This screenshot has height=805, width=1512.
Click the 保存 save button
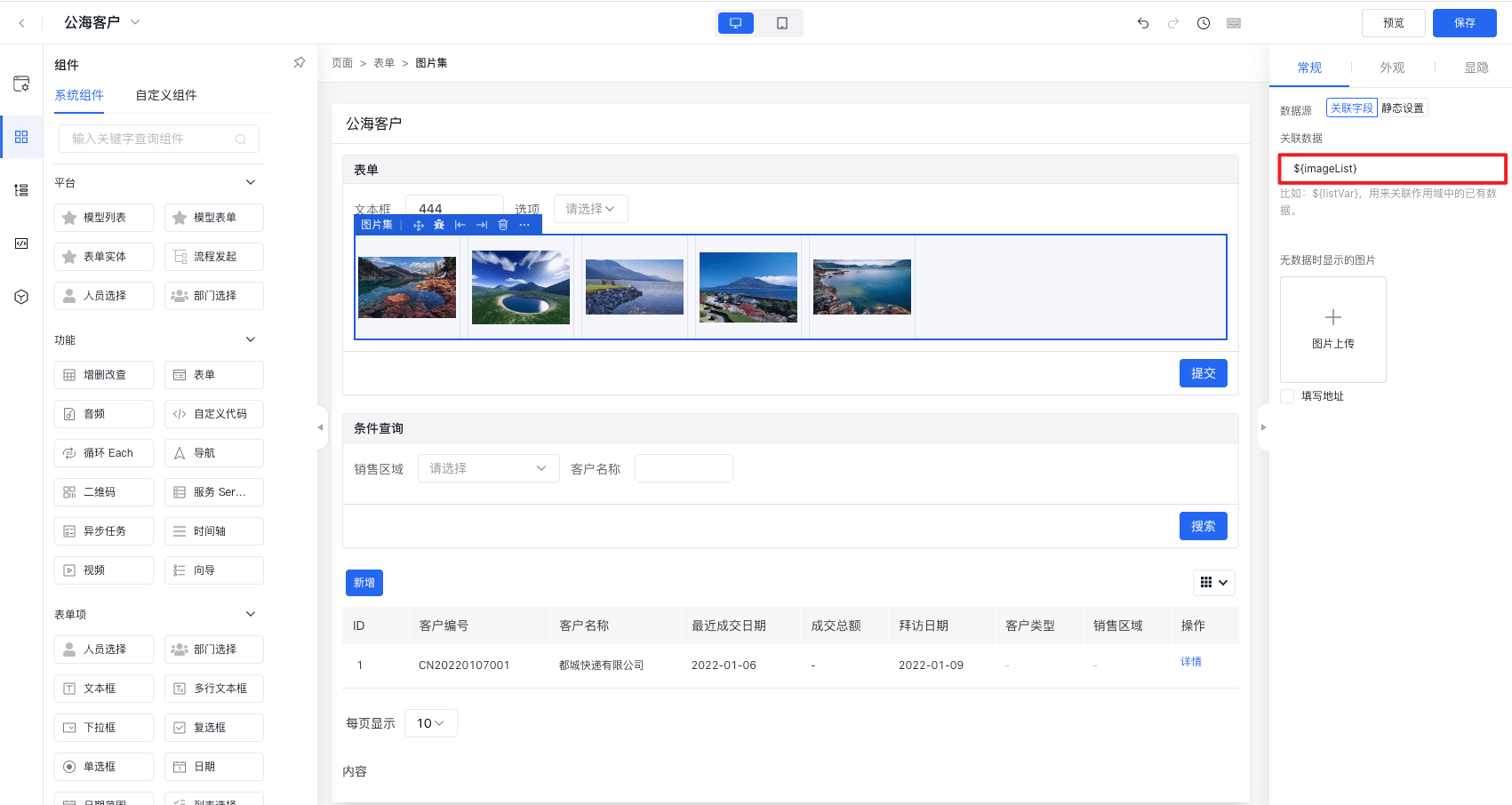[1465, 23]
